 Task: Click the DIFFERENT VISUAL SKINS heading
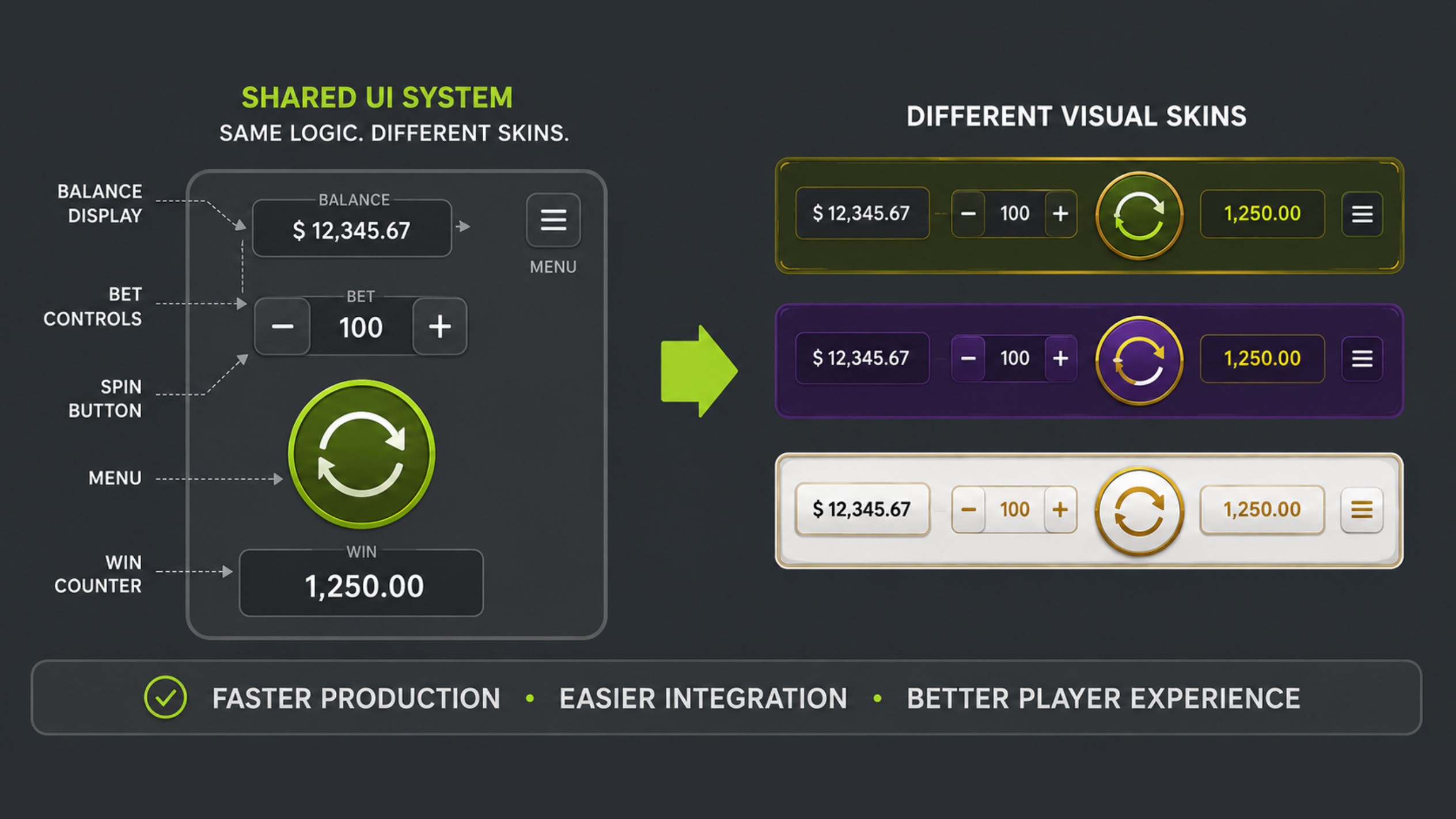(x=1076, y=116)
